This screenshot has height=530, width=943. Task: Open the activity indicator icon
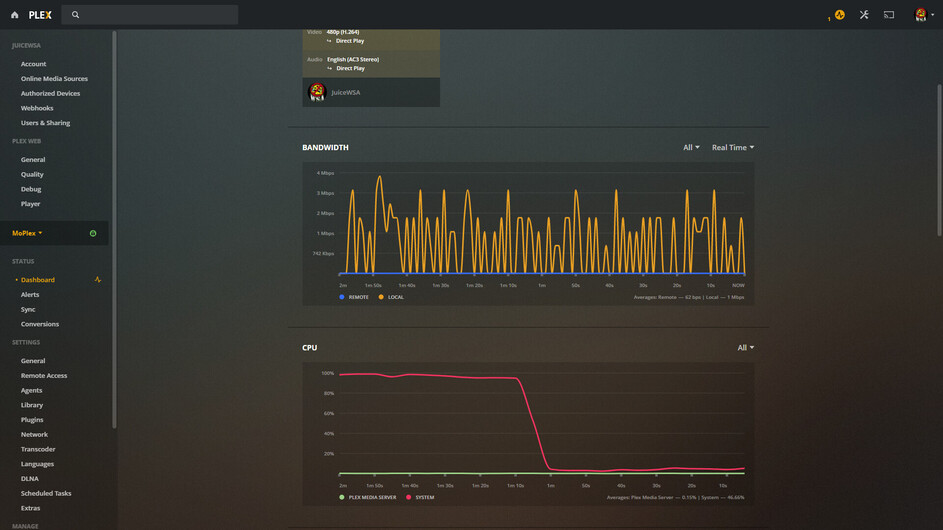pos(840,15)
